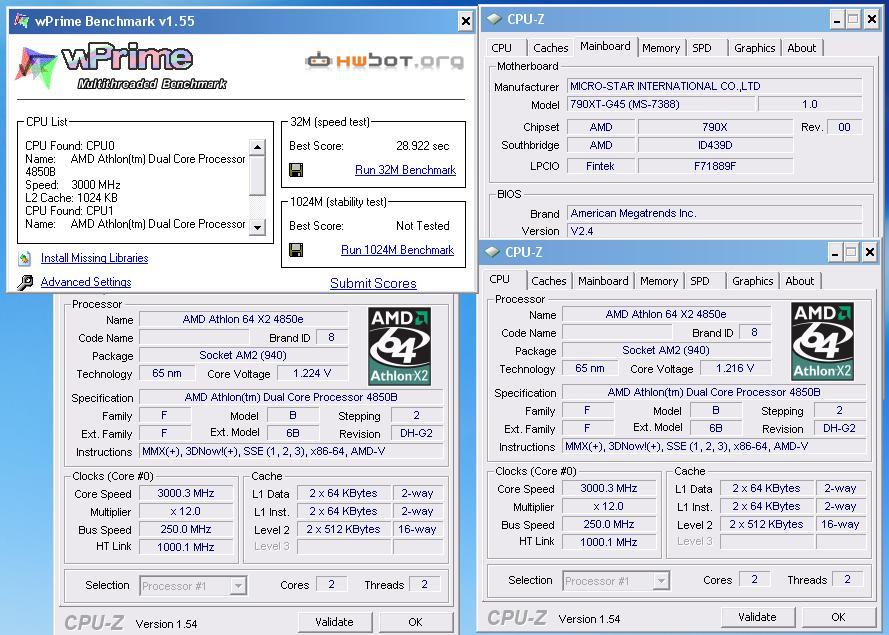Screen dimensions: 889x635
Task: Open Memory tab in bottom-right CPU-Z window
Action: (x=659, y=281)
